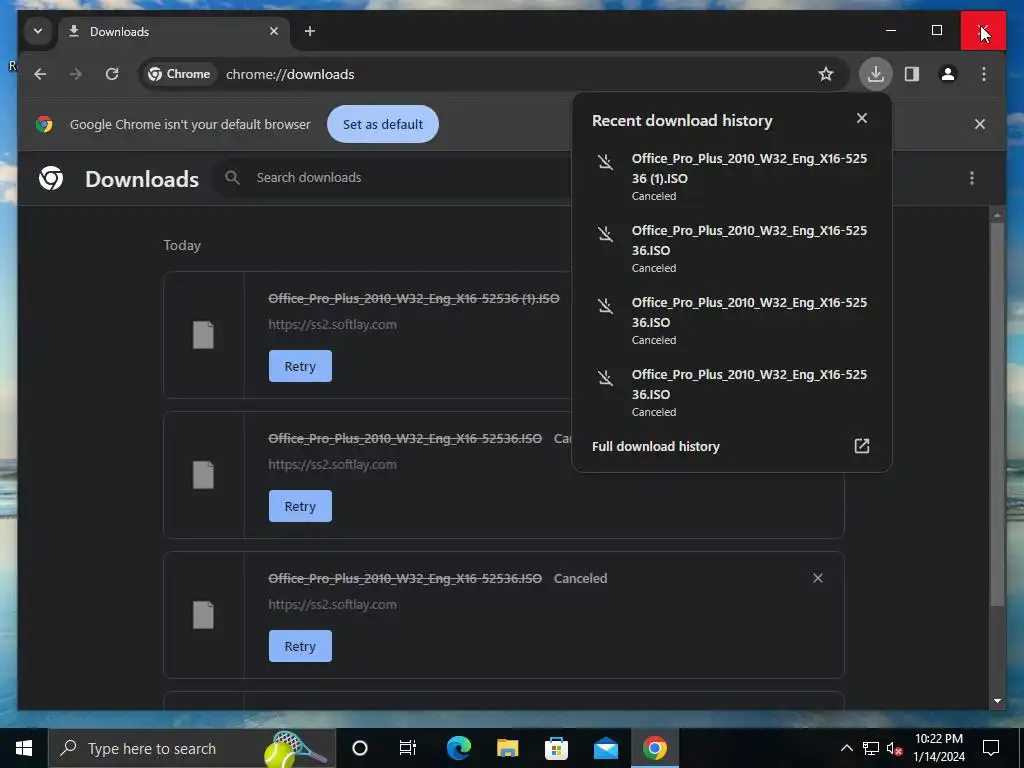Reload the page with refresh icon

pyautogui.click(x=112, y=74)
